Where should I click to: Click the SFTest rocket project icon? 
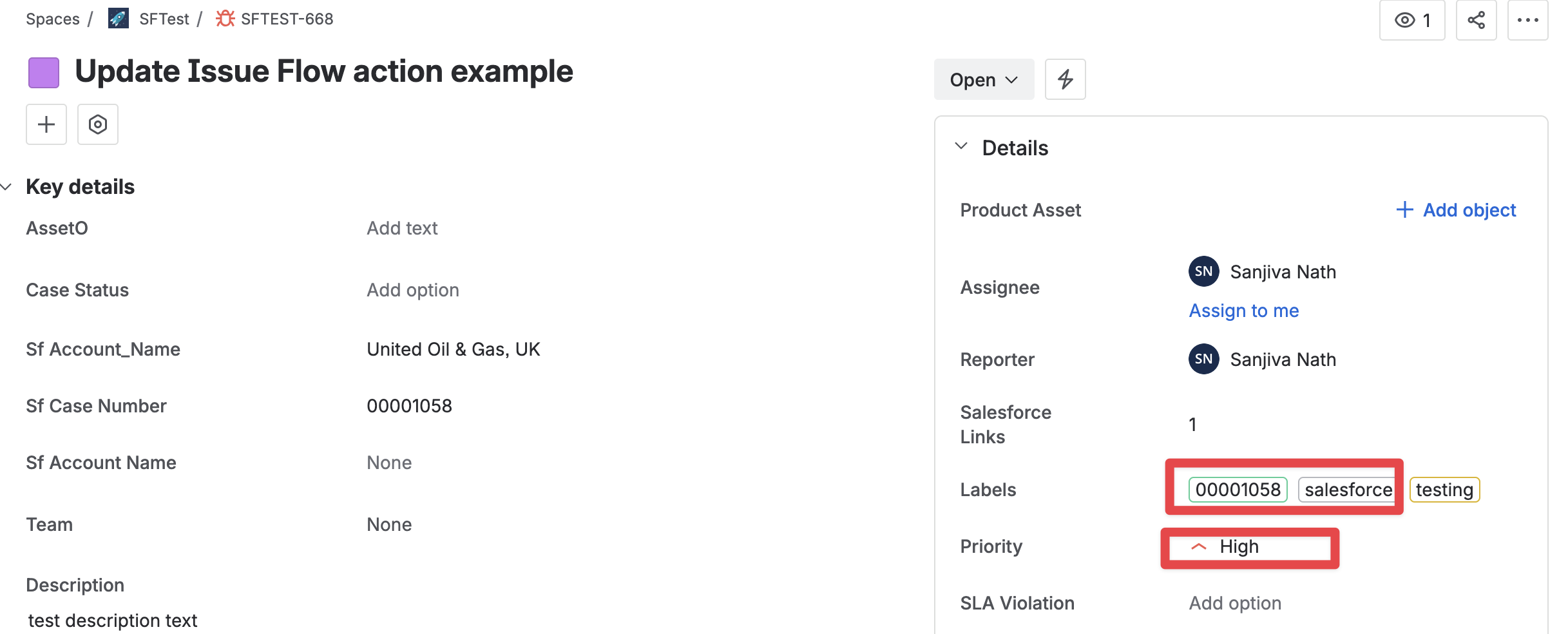tap(118, 19)
